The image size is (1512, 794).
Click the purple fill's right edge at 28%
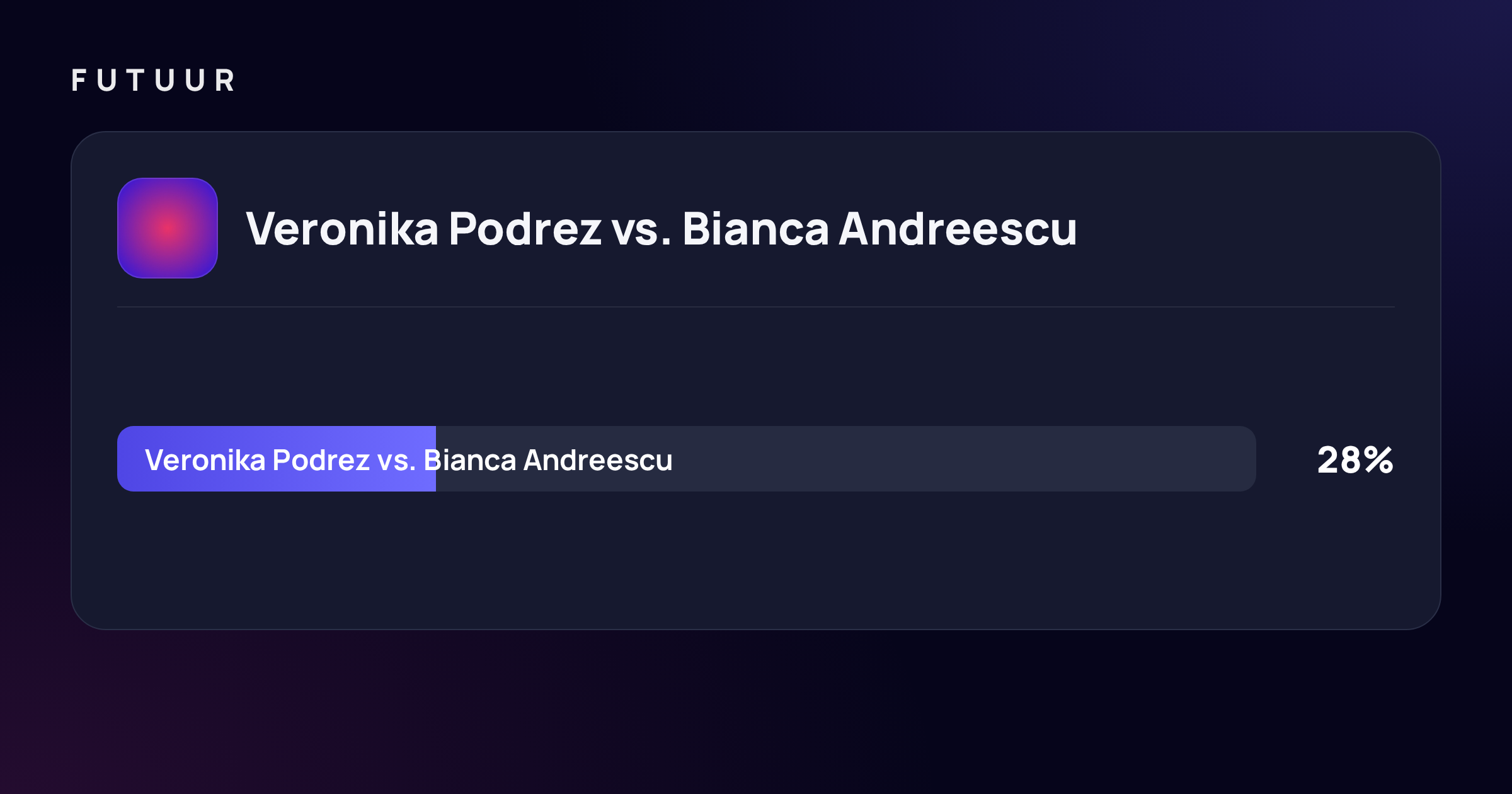(435, 459)
